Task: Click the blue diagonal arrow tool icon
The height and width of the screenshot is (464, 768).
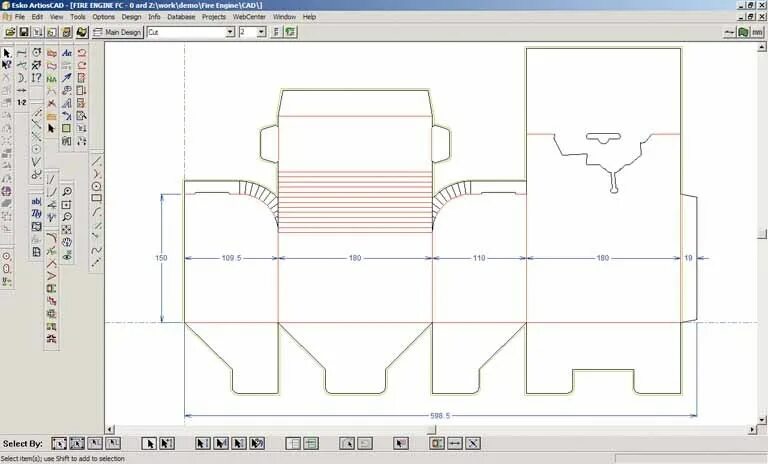Action: pos(67,78)
